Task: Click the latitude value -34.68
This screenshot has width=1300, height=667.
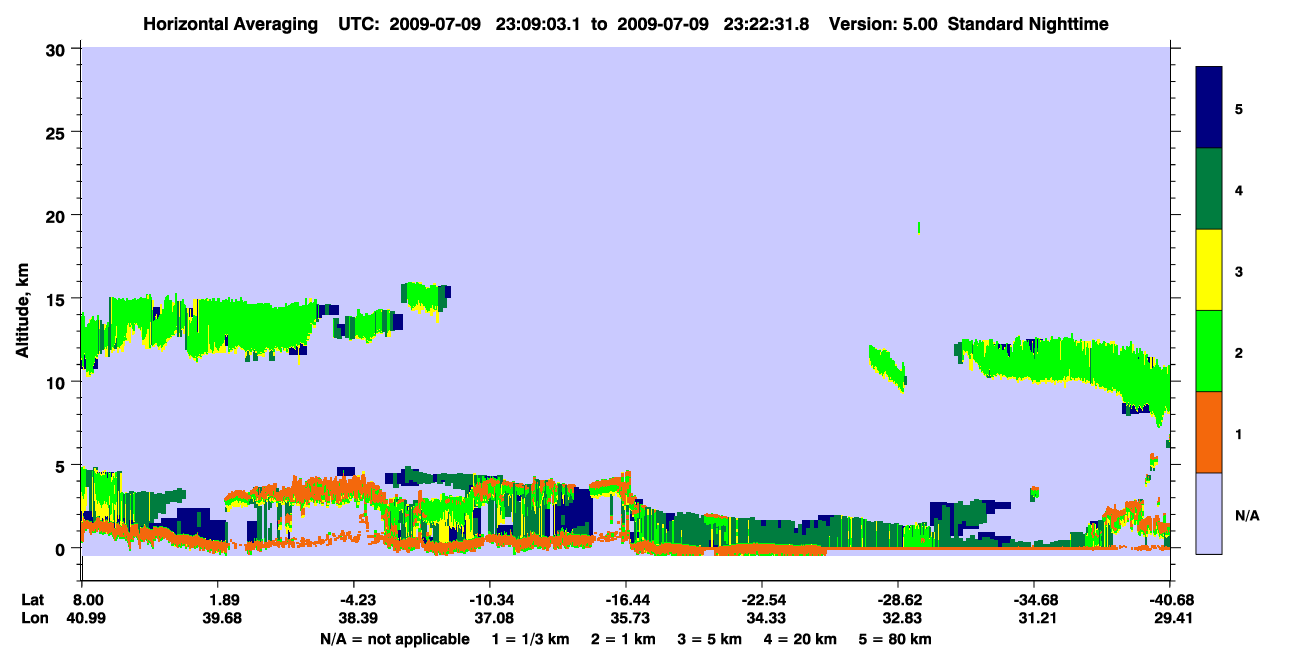Action: click(x=1034, y=600)
